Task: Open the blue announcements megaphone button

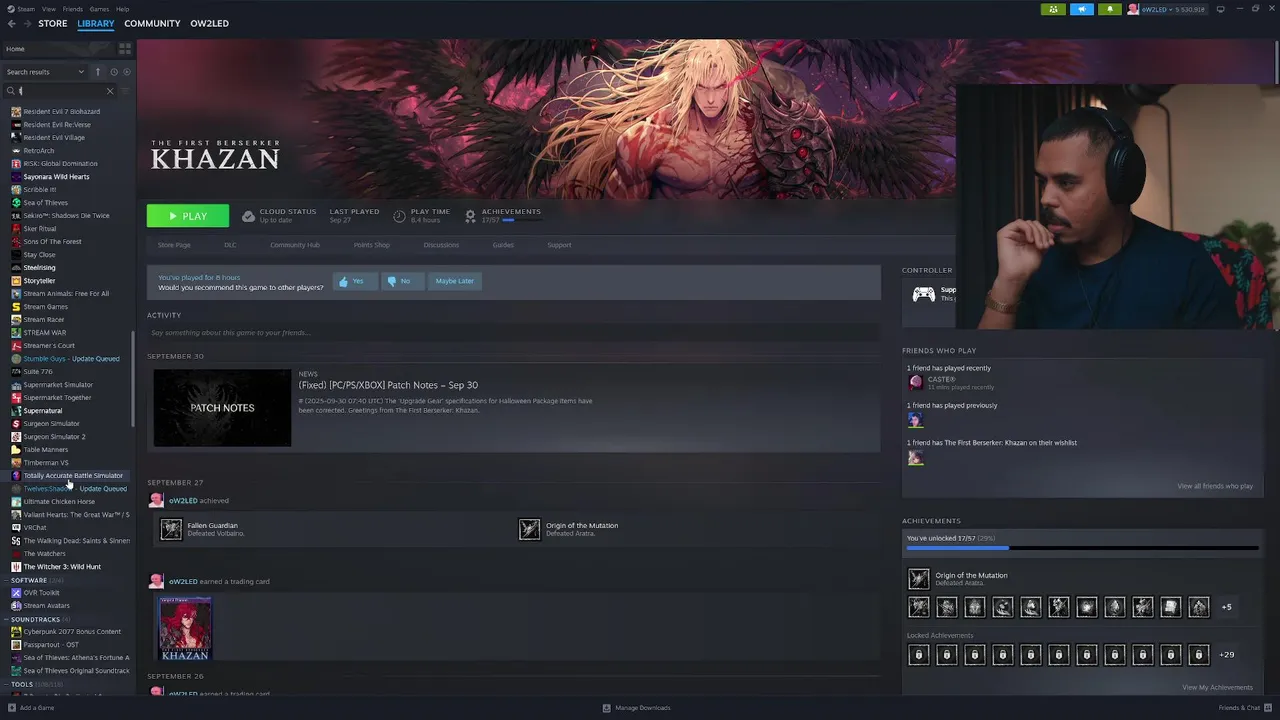Action: pyautogui.click(x=1082, y=9)
